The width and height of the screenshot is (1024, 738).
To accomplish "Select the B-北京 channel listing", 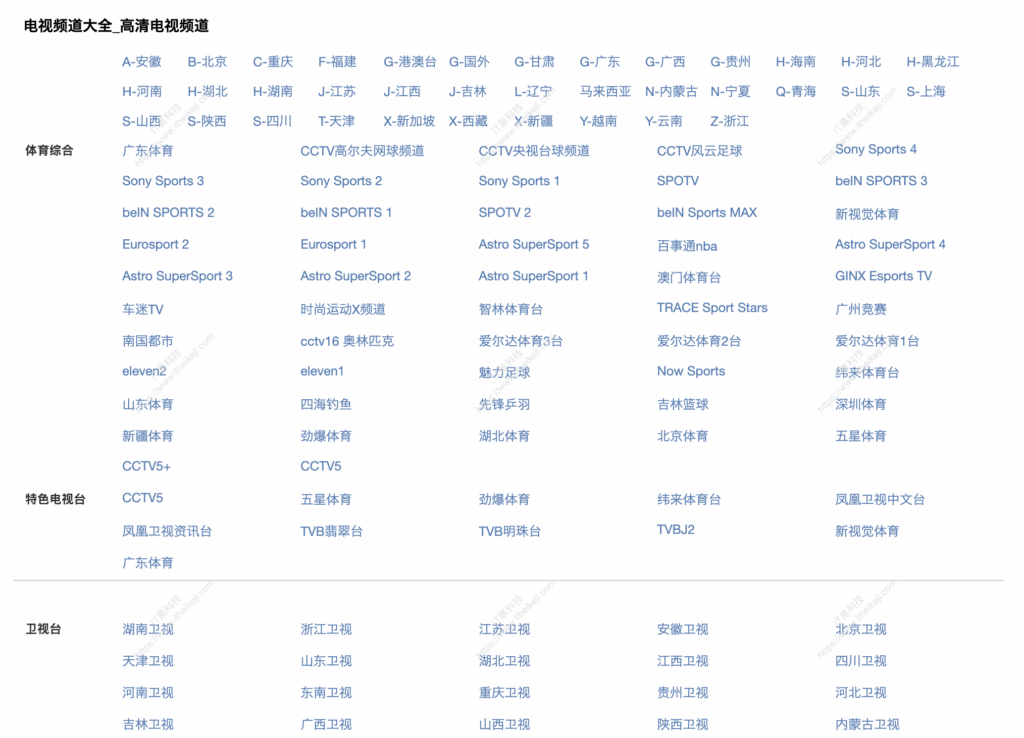I will tap(207, 61).
